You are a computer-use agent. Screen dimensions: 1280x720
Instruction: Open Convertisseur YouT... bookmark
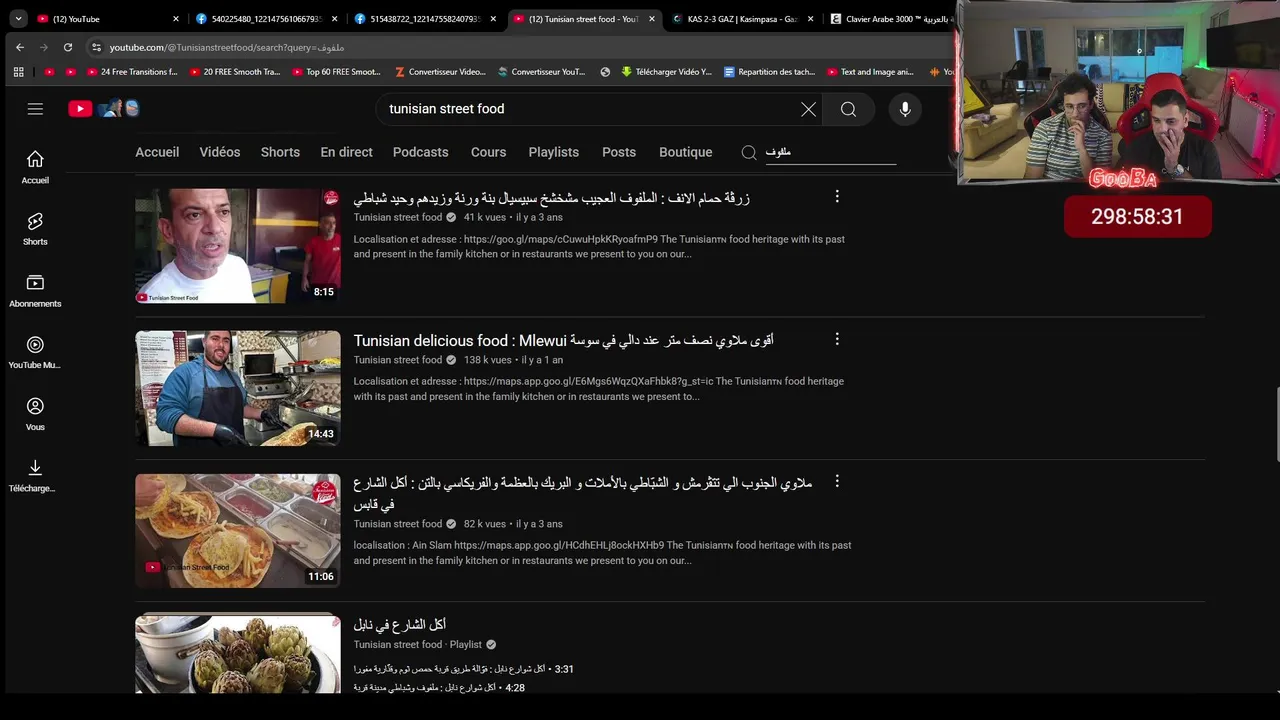click(x=541, y=72)
